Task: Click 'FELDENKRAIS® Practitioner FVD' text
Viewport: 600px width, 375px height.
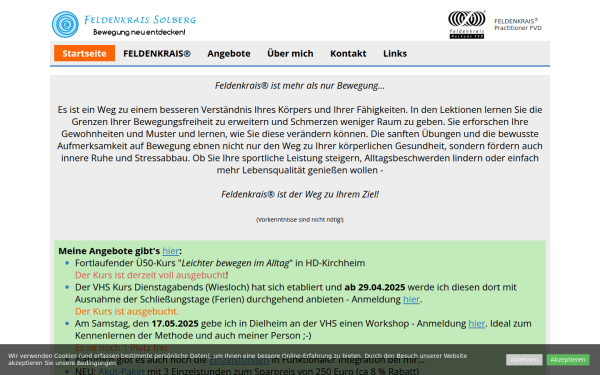Action: pos(518,24)
